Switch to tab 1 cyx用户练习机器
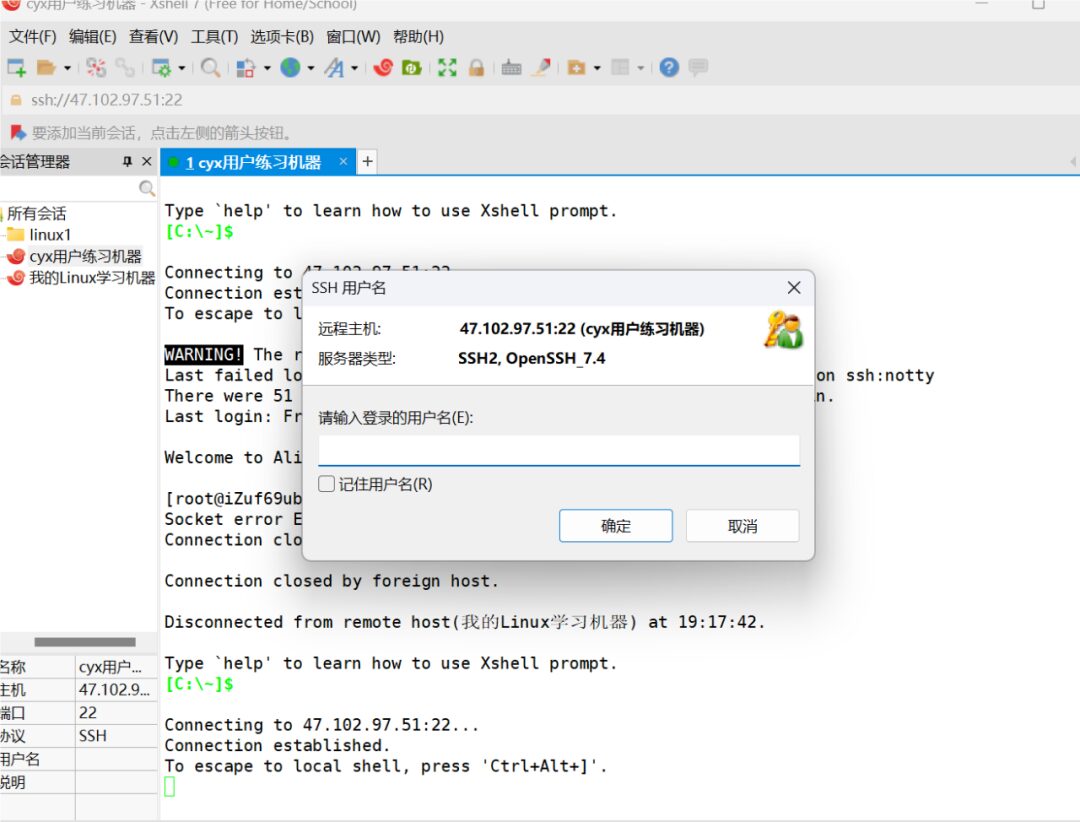 point(253,163)
